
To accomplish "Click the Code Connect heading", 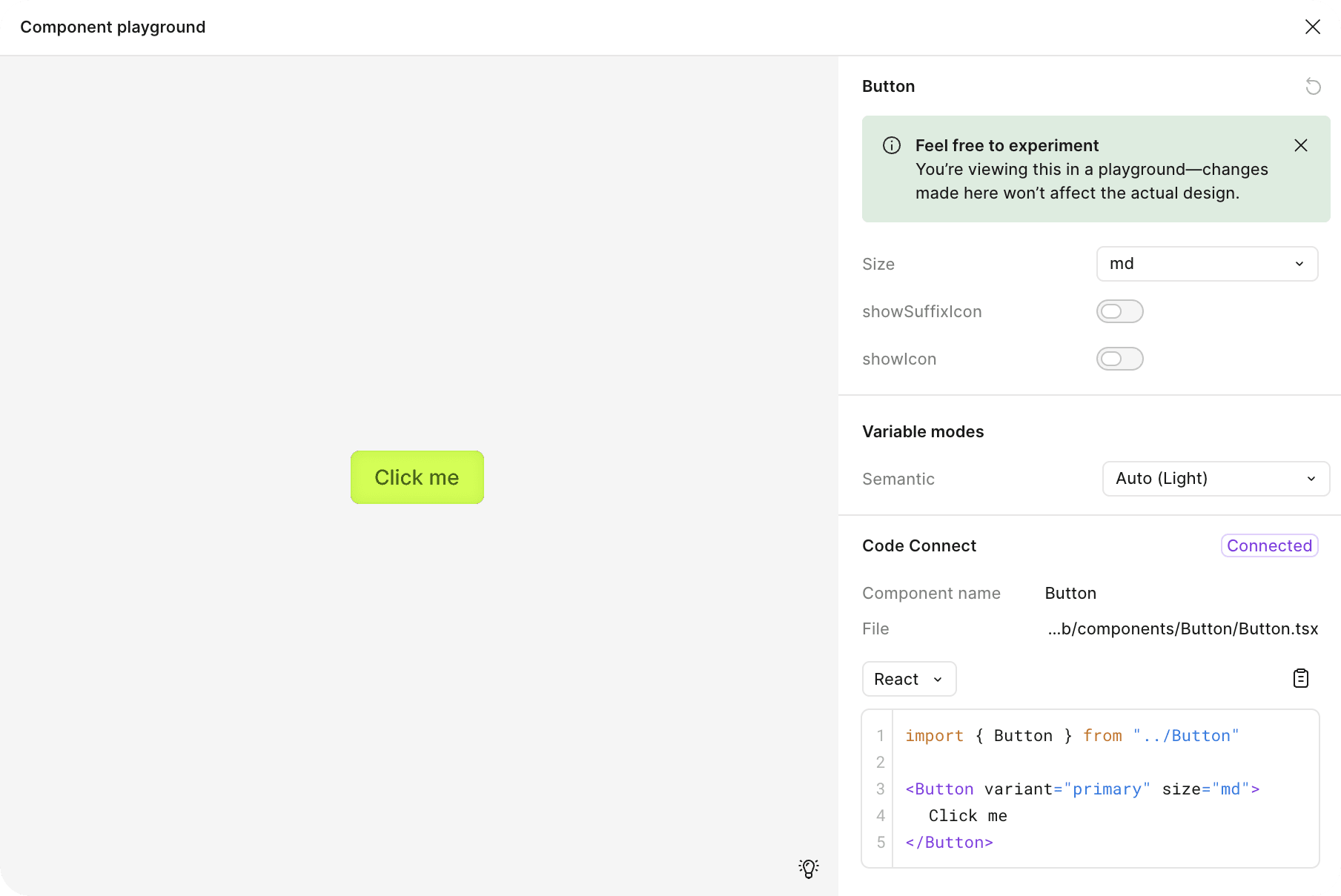I will coord(919,545).
